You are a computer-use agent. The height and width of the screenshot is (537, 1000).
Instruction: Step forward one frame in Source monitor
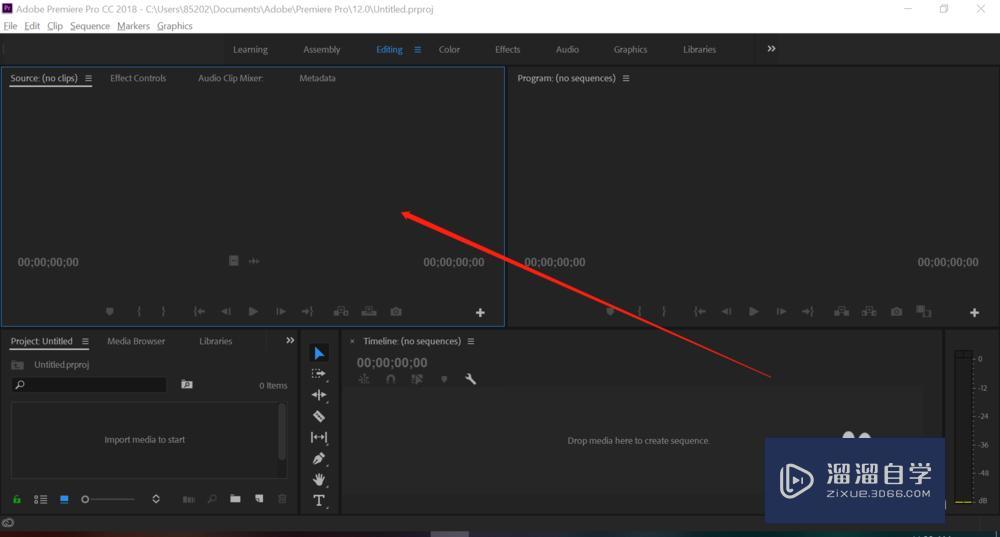(281, 311)
